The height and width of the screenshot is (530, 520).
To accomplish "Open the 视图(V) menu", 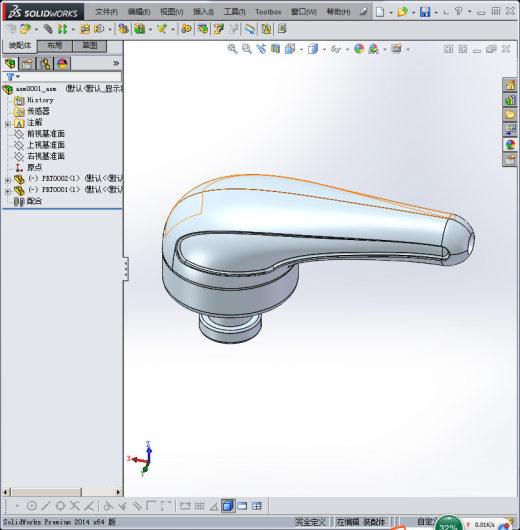I will coord(172,12).
